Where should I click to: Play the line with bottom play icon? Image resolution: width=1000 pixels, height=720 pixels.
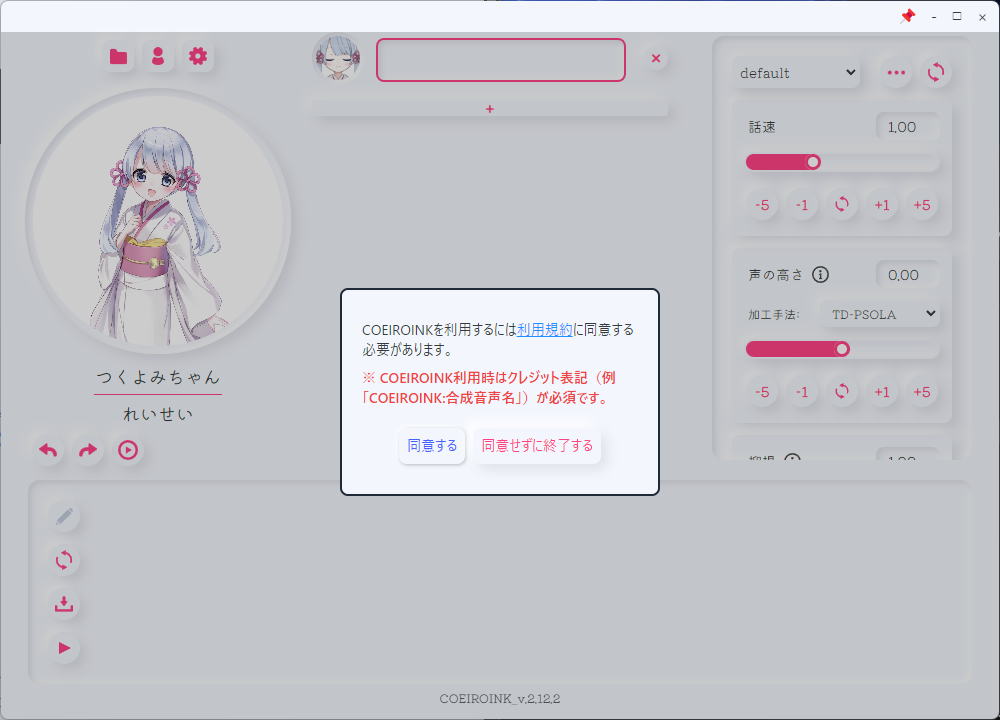coord(64,649)
